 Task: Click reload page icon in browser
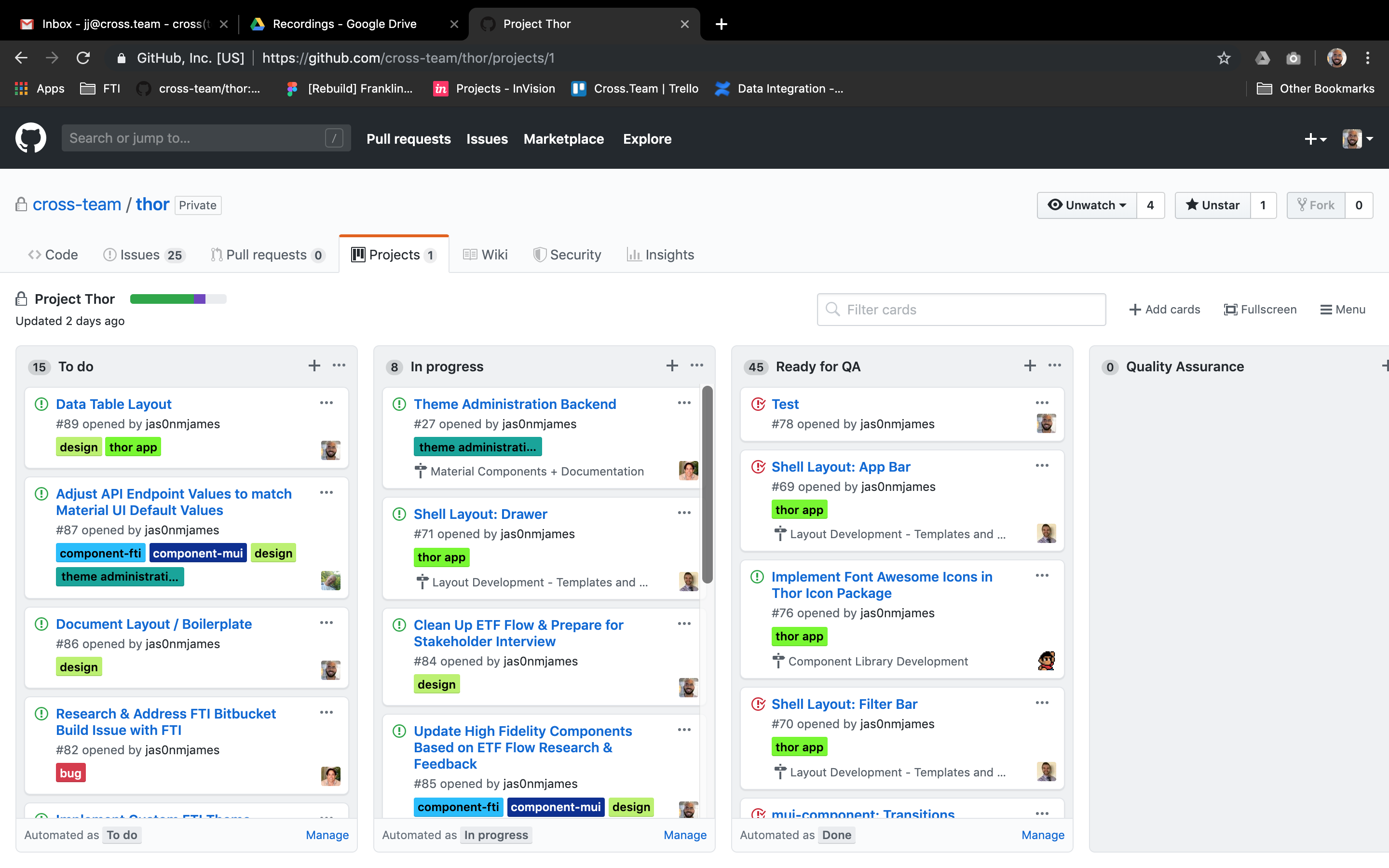coord(83,58)
